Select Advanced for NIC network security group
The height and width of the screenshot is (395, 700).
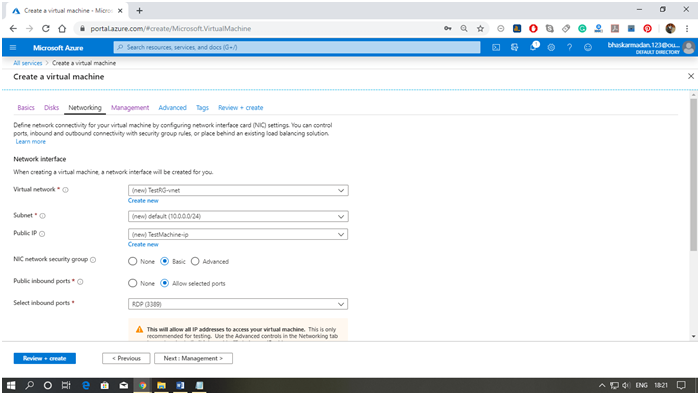click(x=195, y=262)
